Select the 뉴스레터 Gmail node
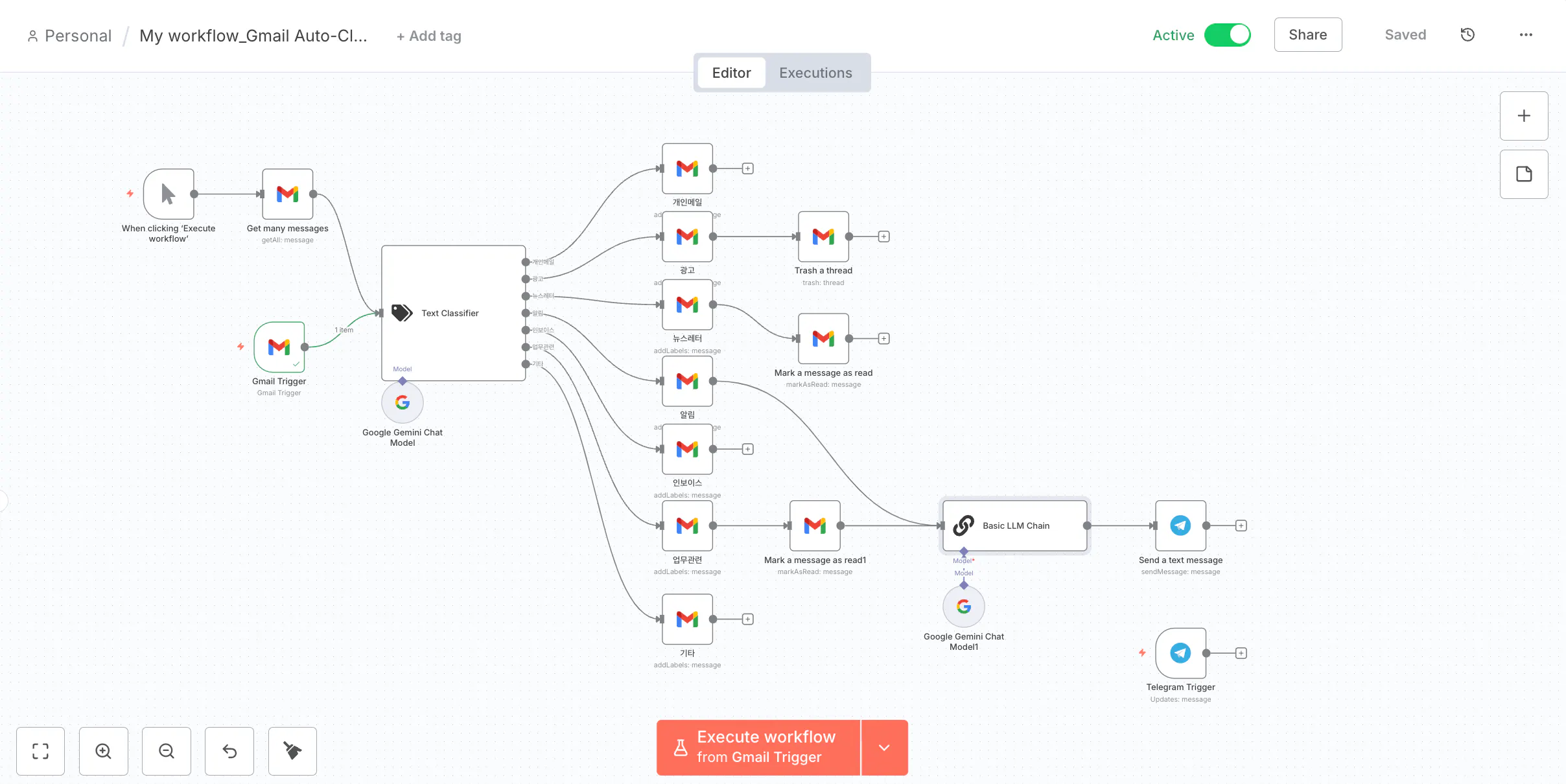 tap(687, 305)
